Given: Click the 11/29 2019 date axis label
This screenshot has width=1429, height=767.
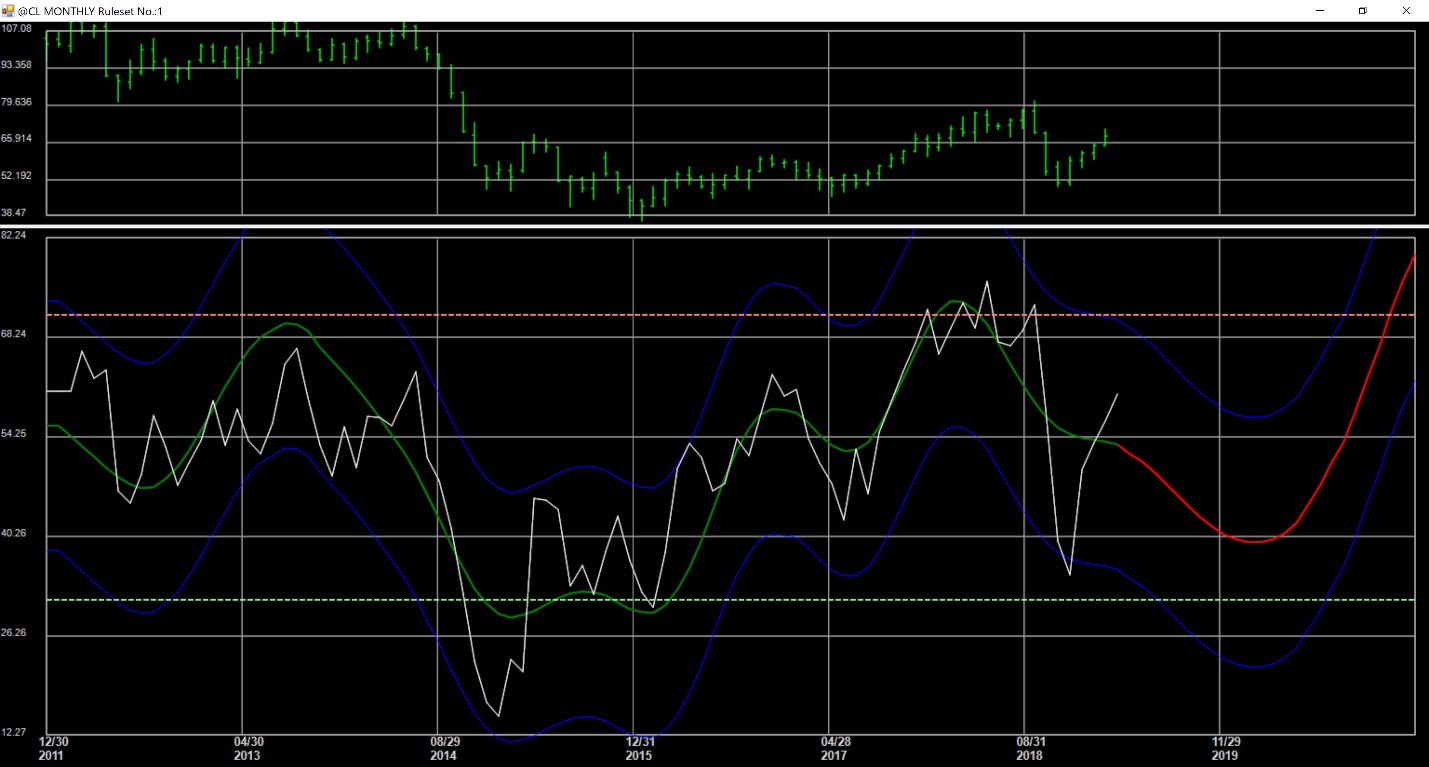Looking at the screenshot, I should [x=1226, y=746].
